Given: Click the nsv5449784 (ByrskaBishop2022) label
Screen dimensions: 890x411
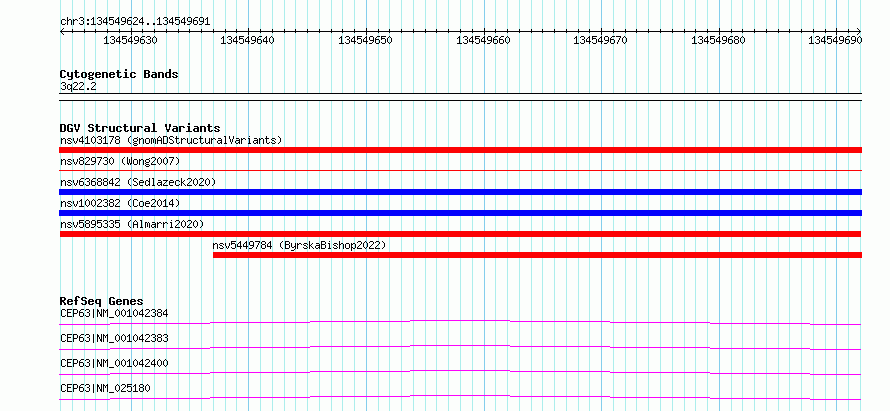Looking at the screenshot, I should coord(299,245).
